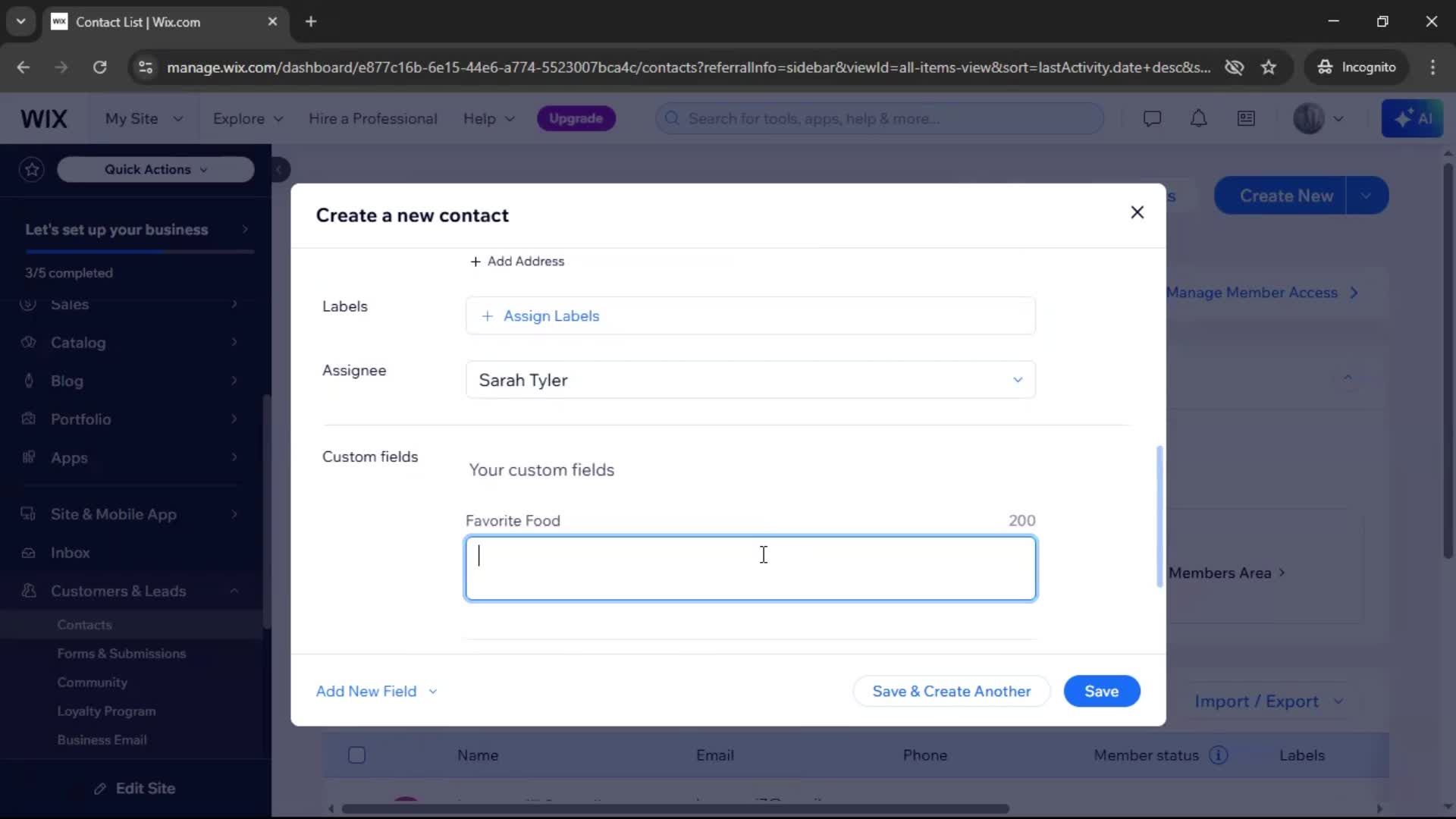Click the Blog sidebar icon
Viewport: 1456px width, 819px height.
pyautogui.click(x=29, y=381)
